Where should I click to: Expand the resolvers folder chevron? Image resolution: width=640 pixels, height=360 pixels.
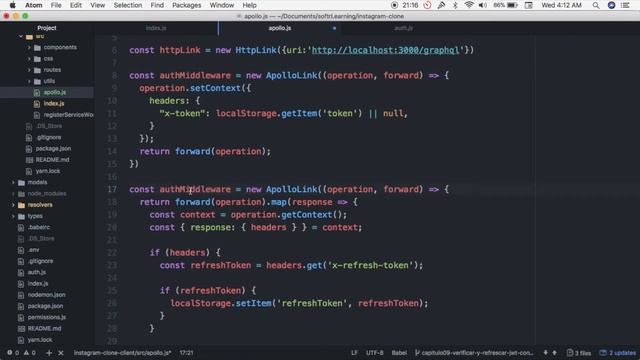tap(13, 205)
